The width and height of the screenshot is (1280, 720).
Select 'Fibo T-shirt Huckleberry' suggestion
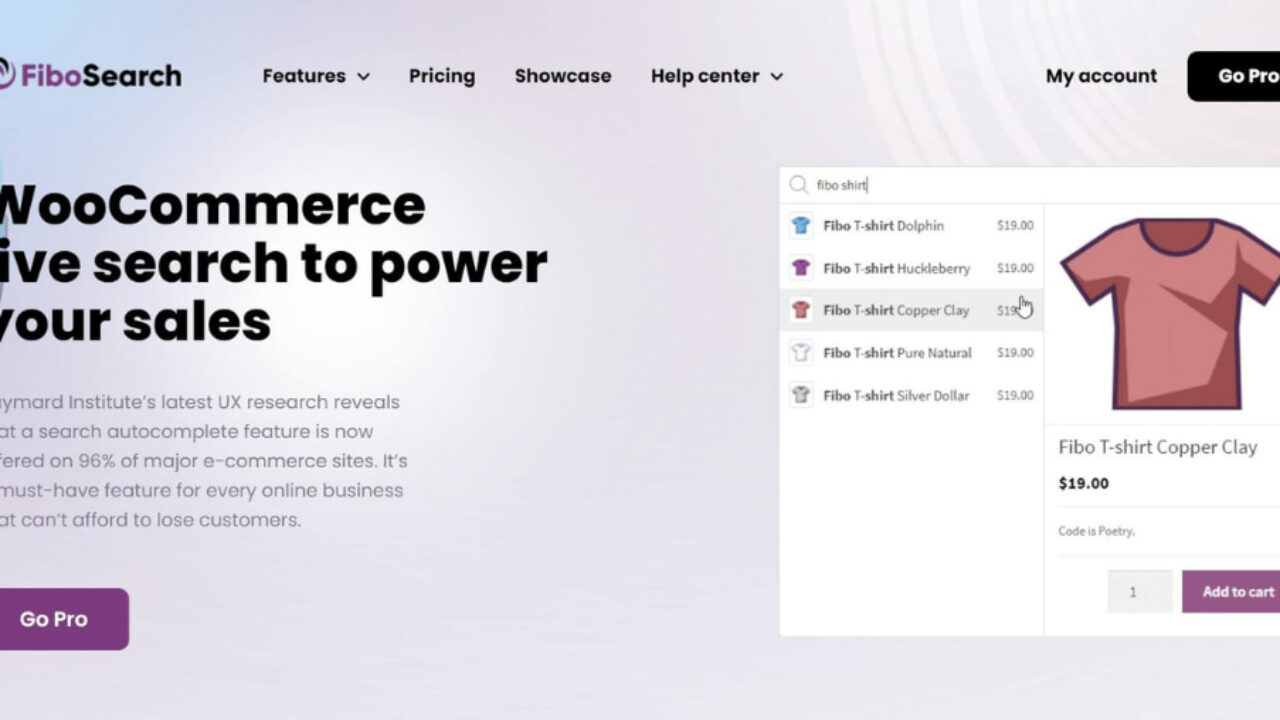[x=911, y=268]
